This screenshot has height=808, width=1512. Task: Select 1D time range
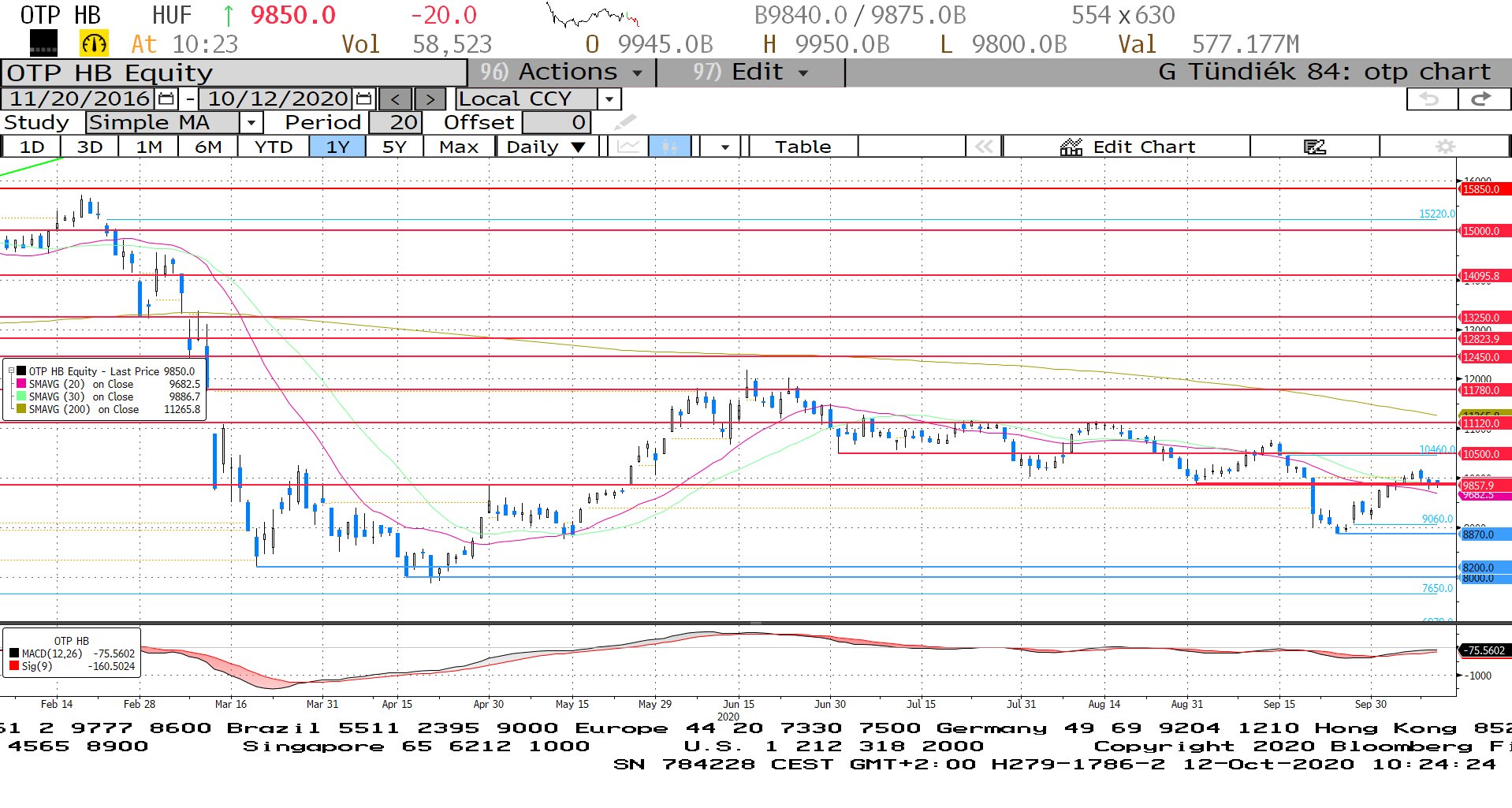[32, 147]
